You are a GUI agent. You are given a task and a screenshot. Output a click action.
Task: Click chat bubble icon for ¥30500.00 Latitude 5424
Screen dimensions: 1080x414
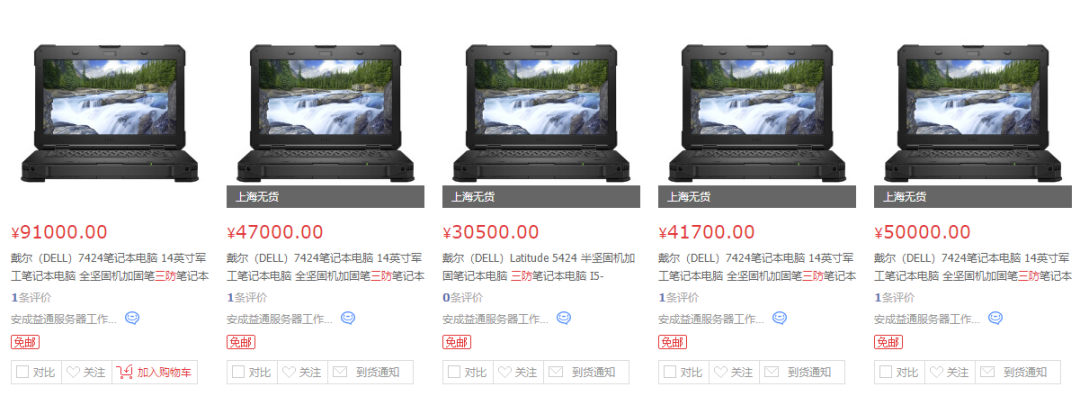pos(564,318)
